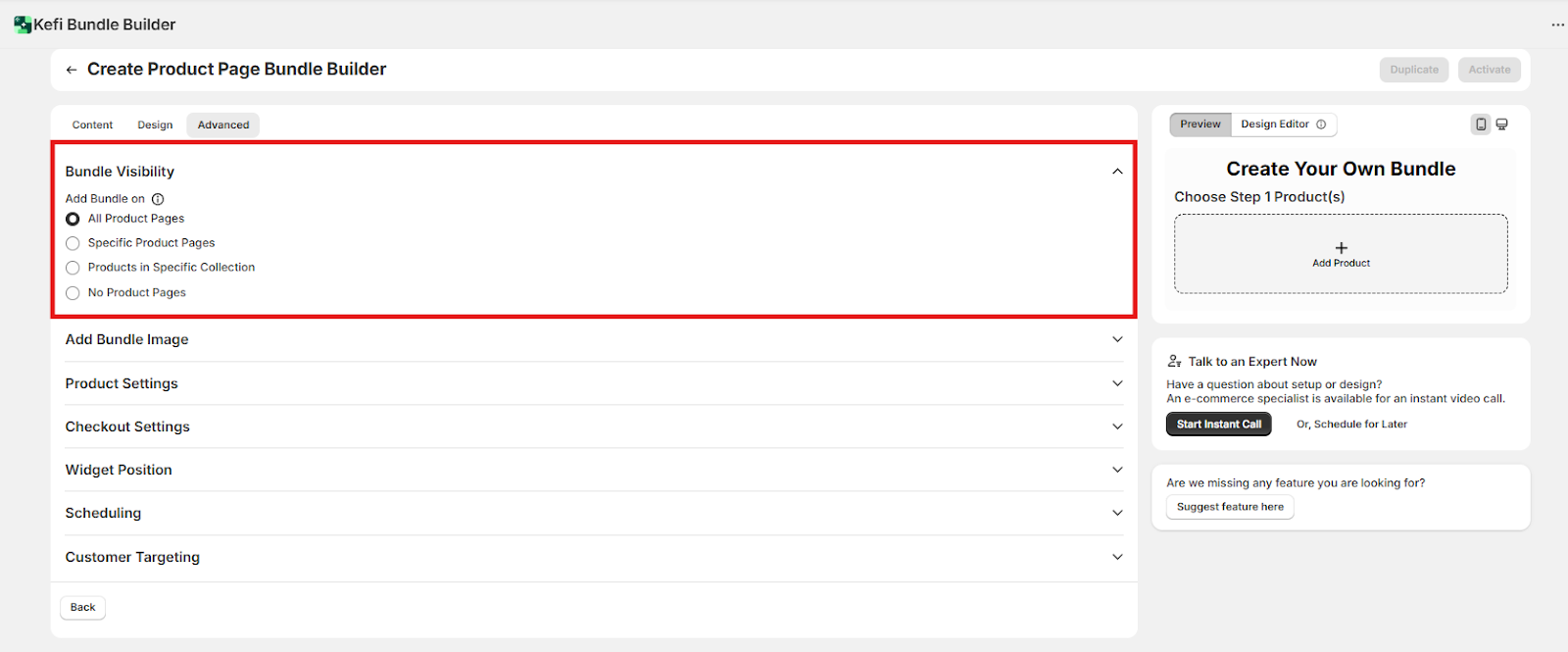Click info icon next to Add Bundle on
Viewport: 1568px width, 652px height.
point(158,199)
